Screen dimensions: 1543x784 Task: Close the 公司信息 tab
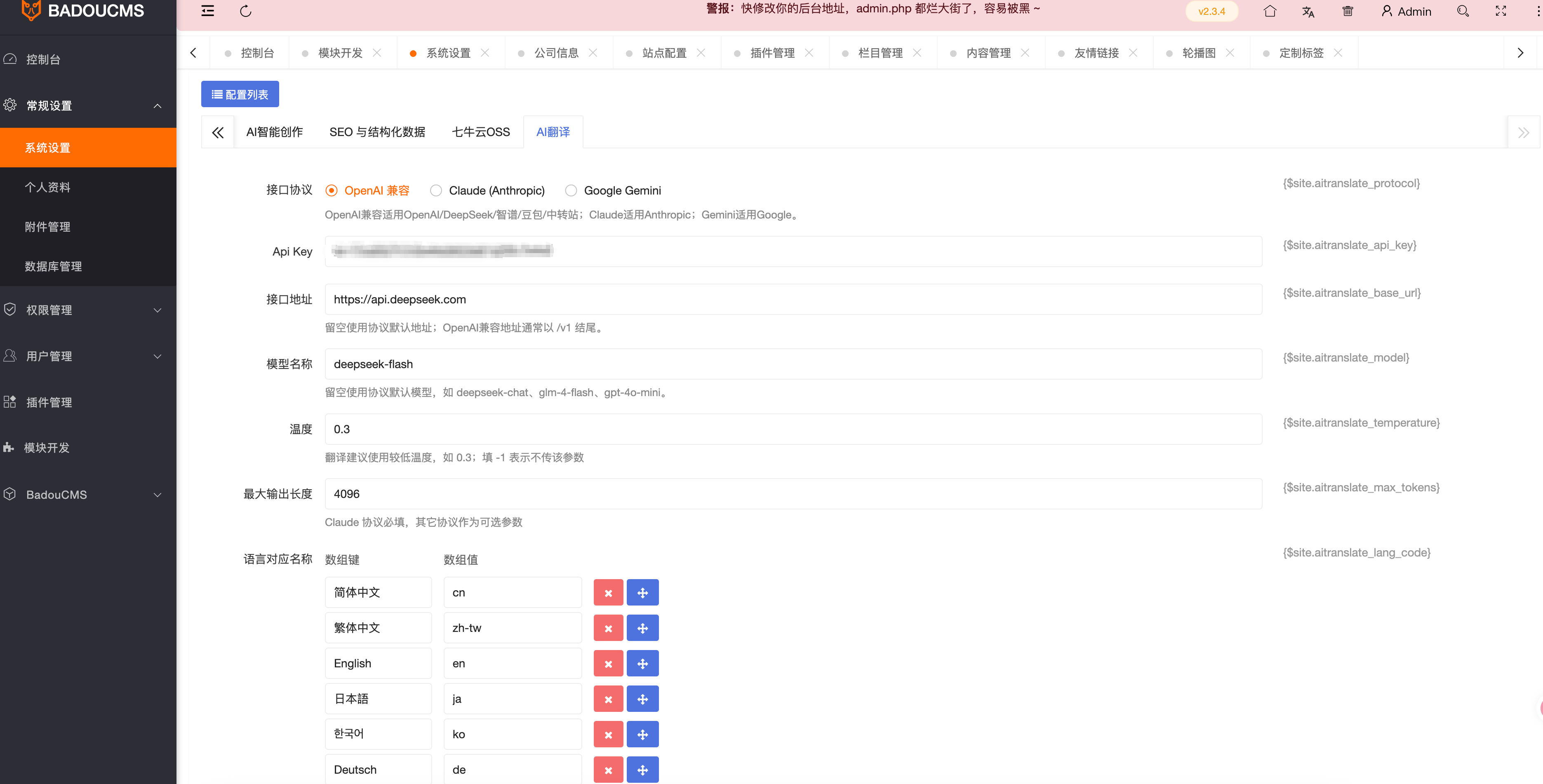click(x=593, y=53)
